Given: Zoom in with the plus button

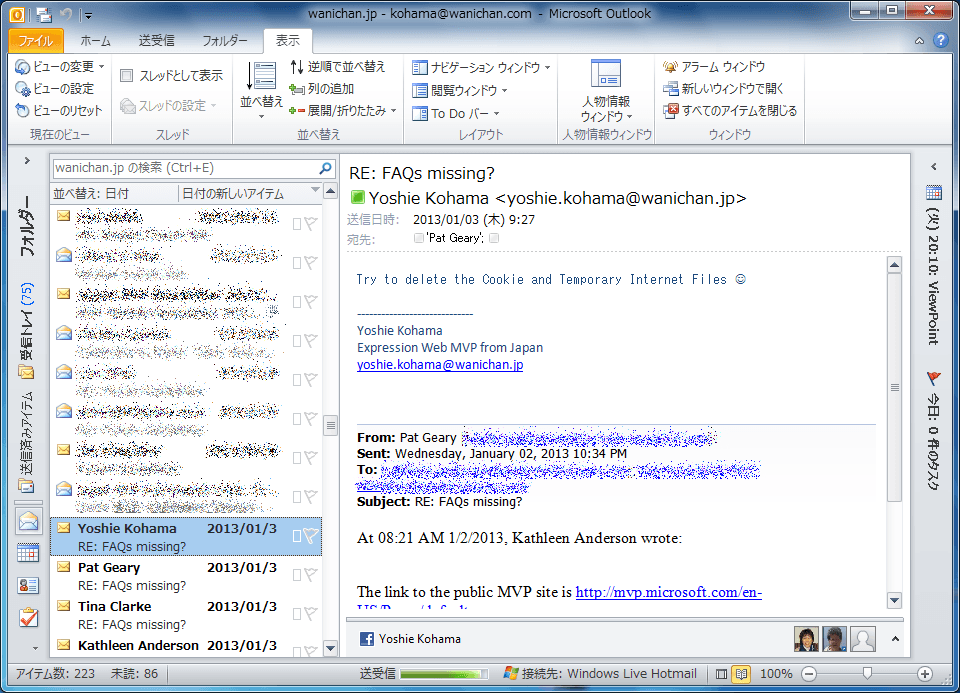Looking at the screenshot, I should coord(924,674).
